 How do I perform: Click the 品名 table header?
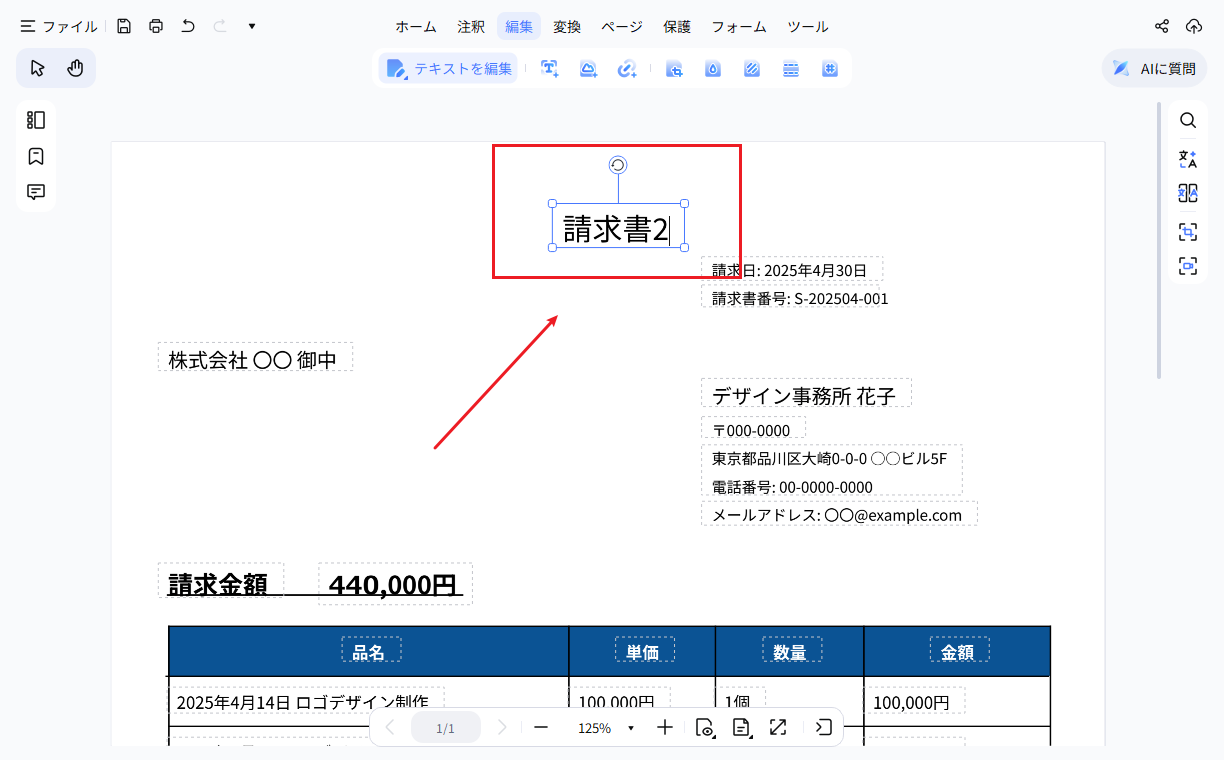371,651
